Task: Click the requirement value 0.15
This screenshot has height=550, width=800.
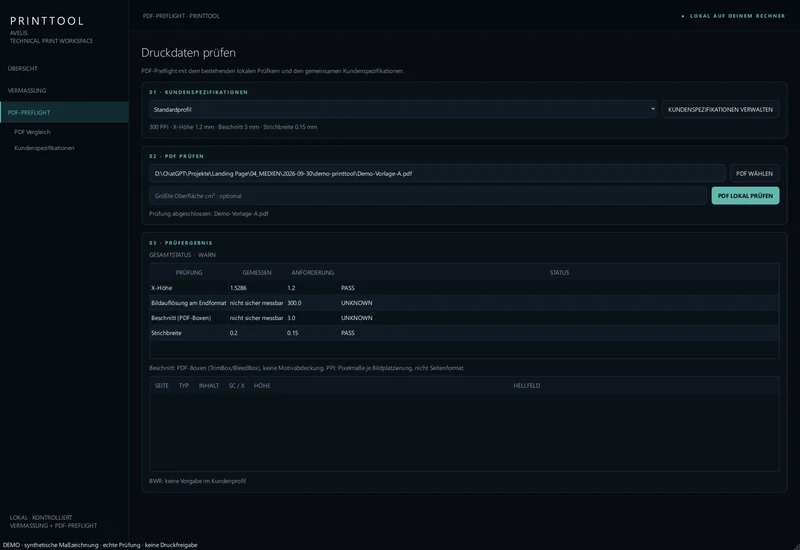Action: [292, 333]
